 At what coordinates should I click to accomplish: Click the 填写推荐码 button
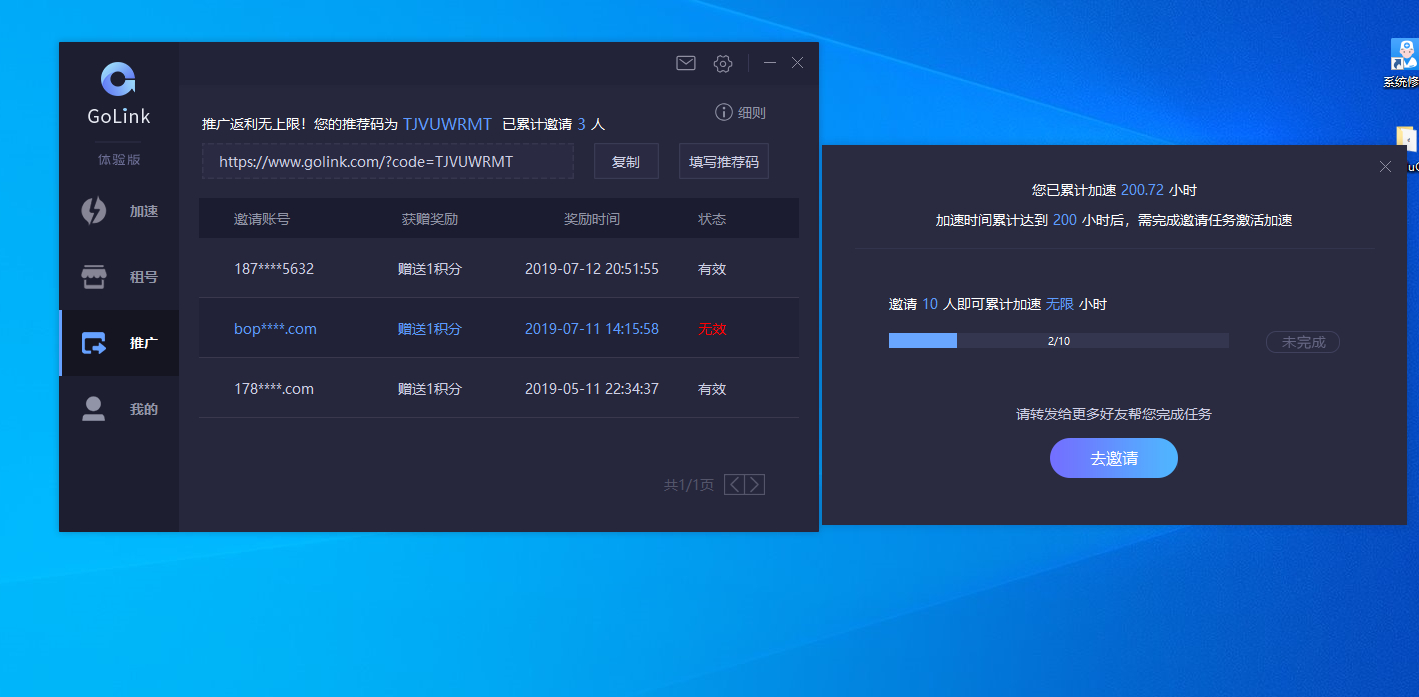[724, 161]
